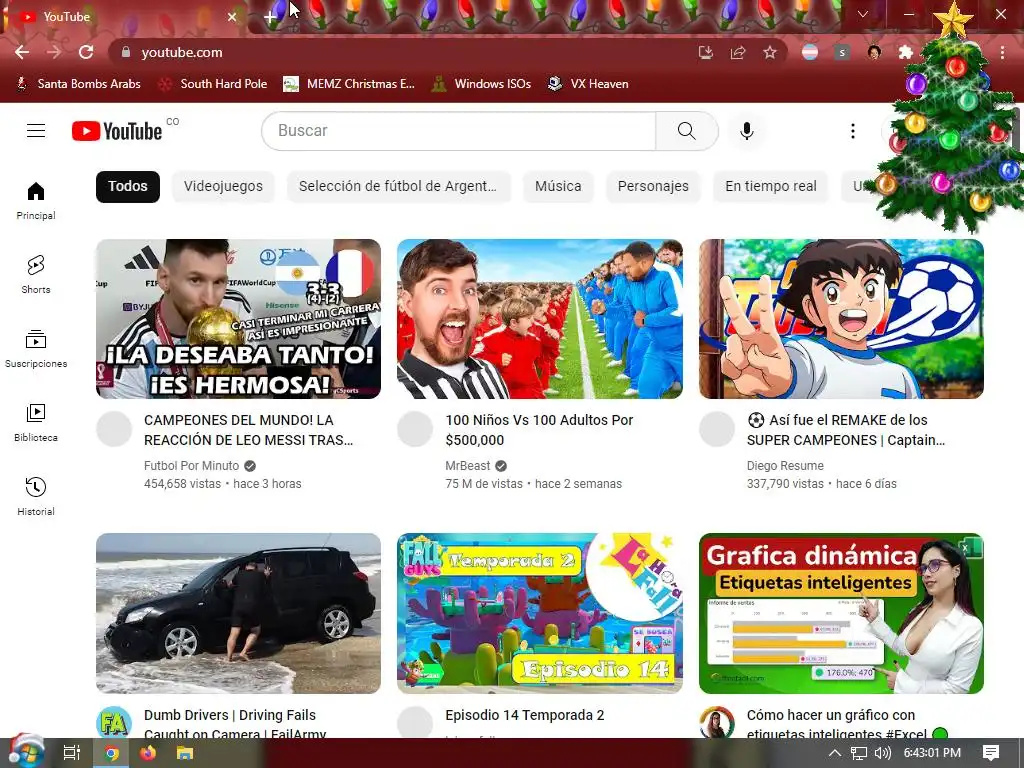This screenshot has height=768, width=1024.
Task: Open the volume icon in system tray
Action: point(882,753)
